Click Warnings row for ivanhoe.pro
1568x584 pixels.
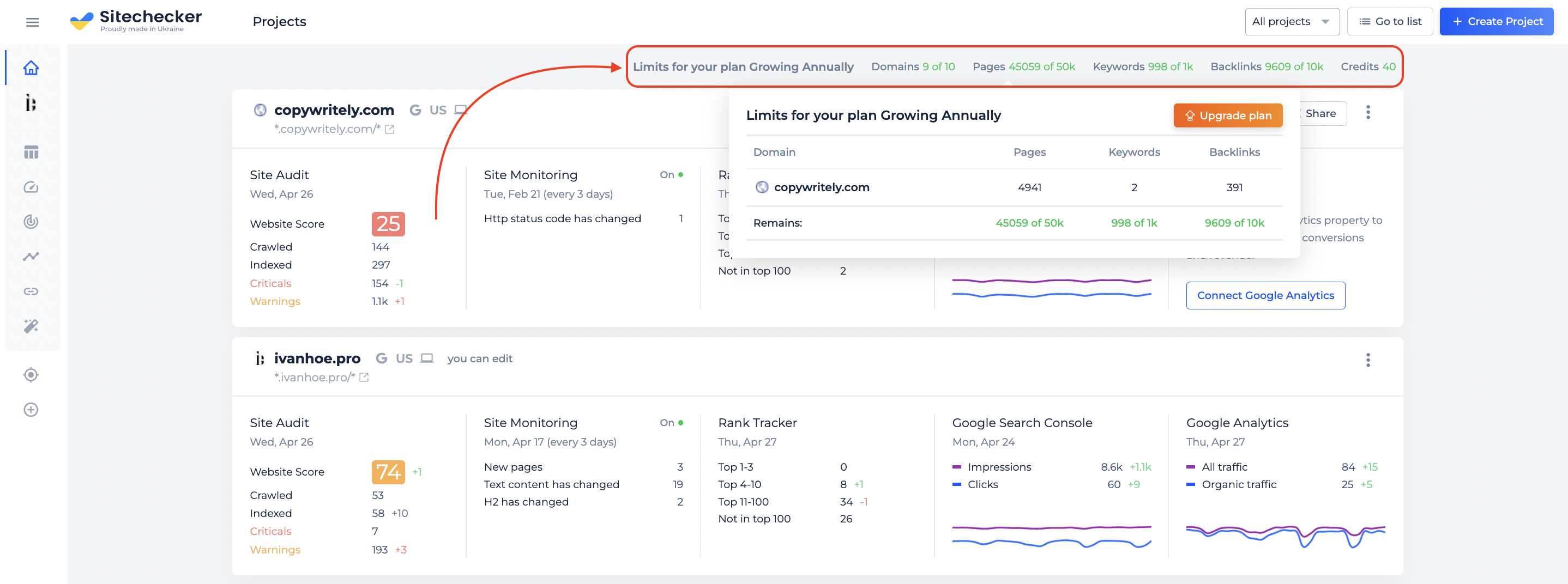328,550
